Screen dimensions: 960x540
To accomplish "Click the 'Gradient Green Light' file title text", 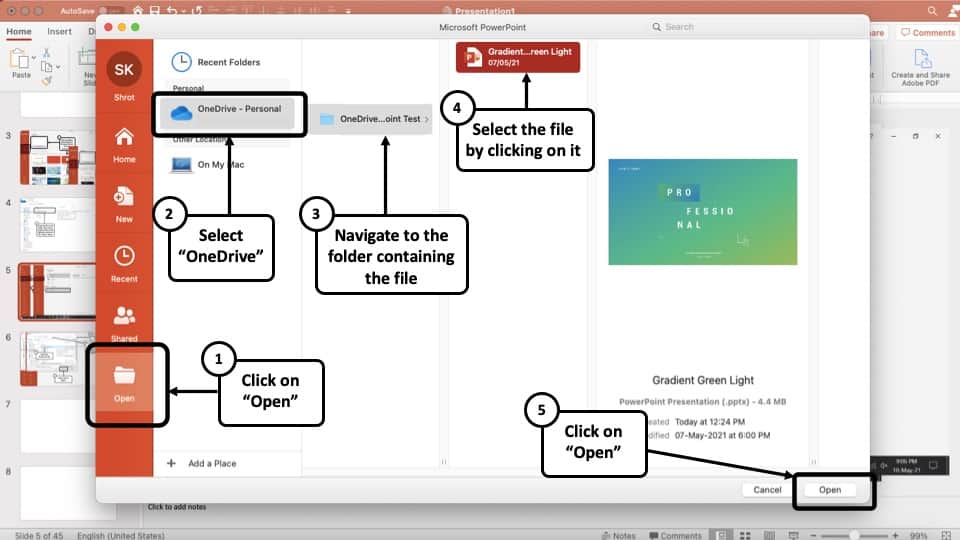I will coord(703,380).
